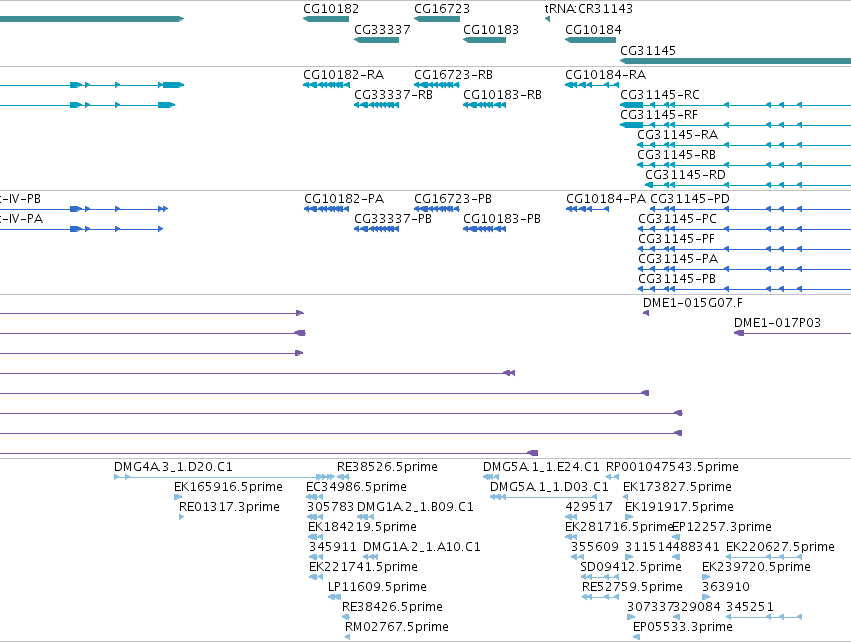Click the DMG5A.1_1.E24.C1 label
The height and width of the screenshot is (642, 851).
(541, 467)
